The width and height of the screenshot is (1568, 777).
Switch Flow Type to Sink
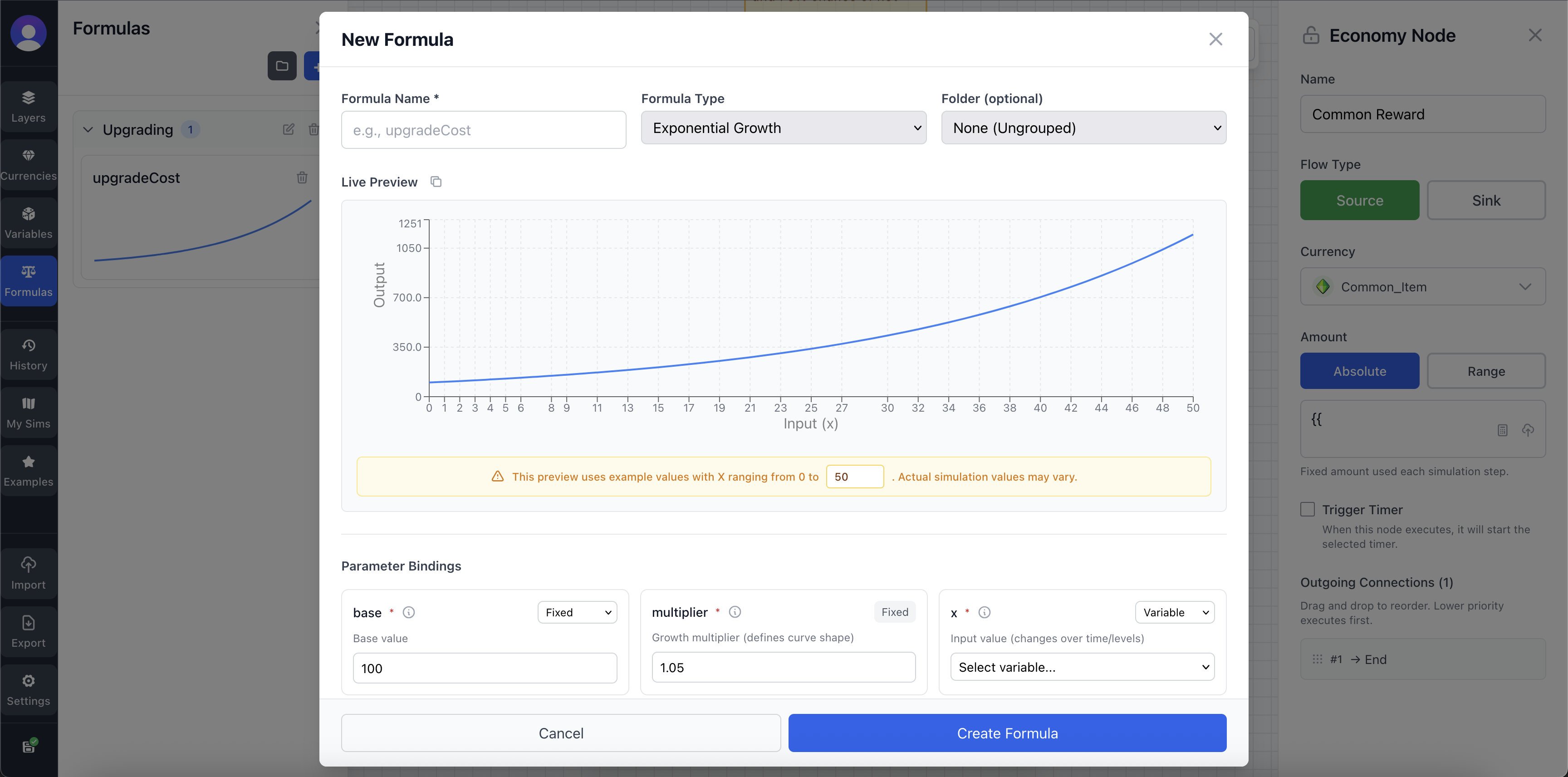(1486, 200)
